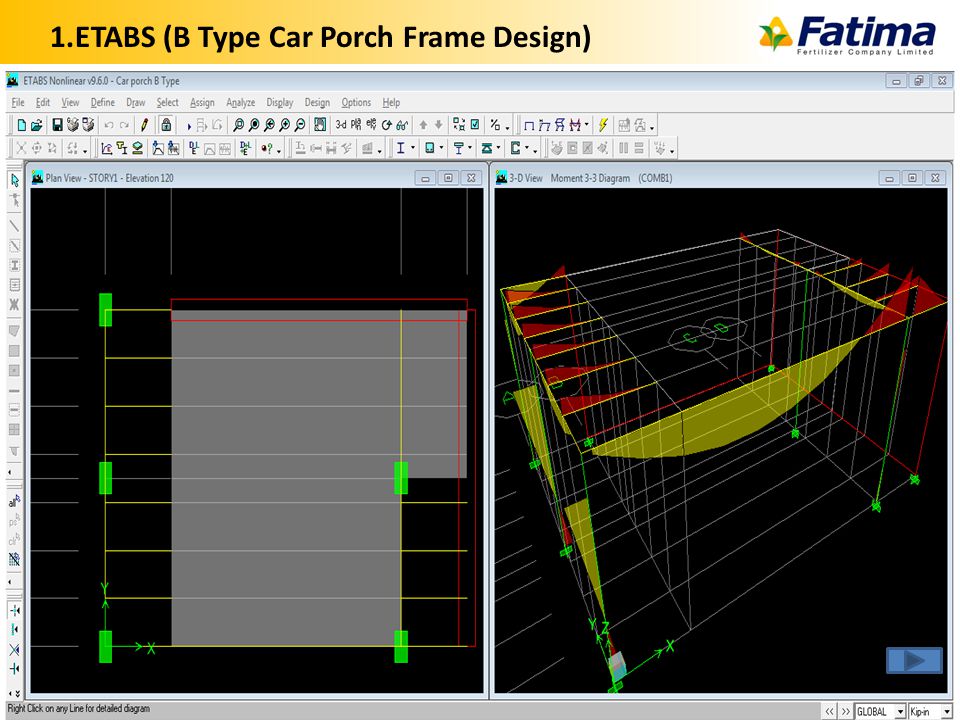Open the question-mark tool dropdown arrow

tap(279, 149)
